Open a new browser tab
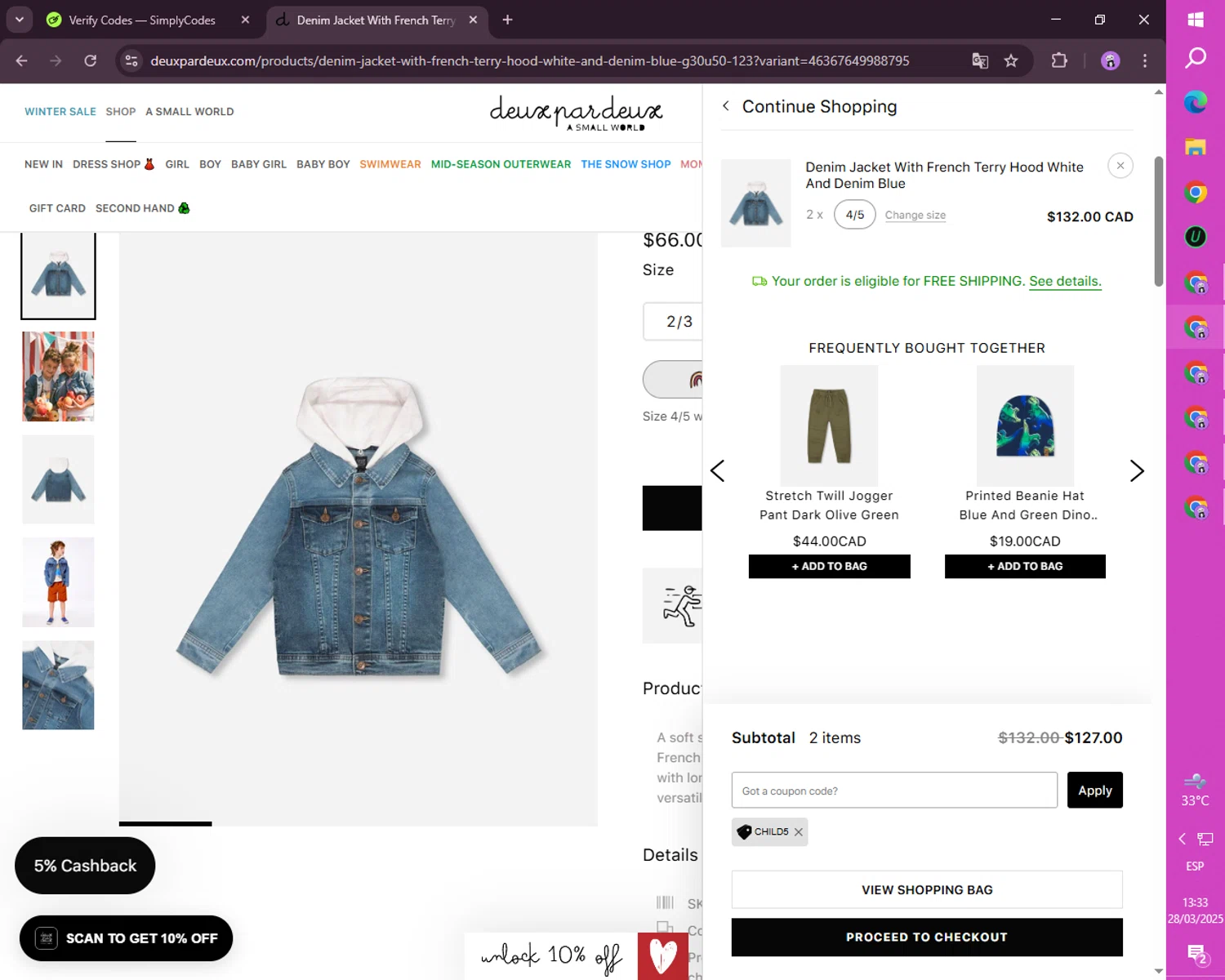This screenshot has width=1225, height=980. [x=507, y=20]
